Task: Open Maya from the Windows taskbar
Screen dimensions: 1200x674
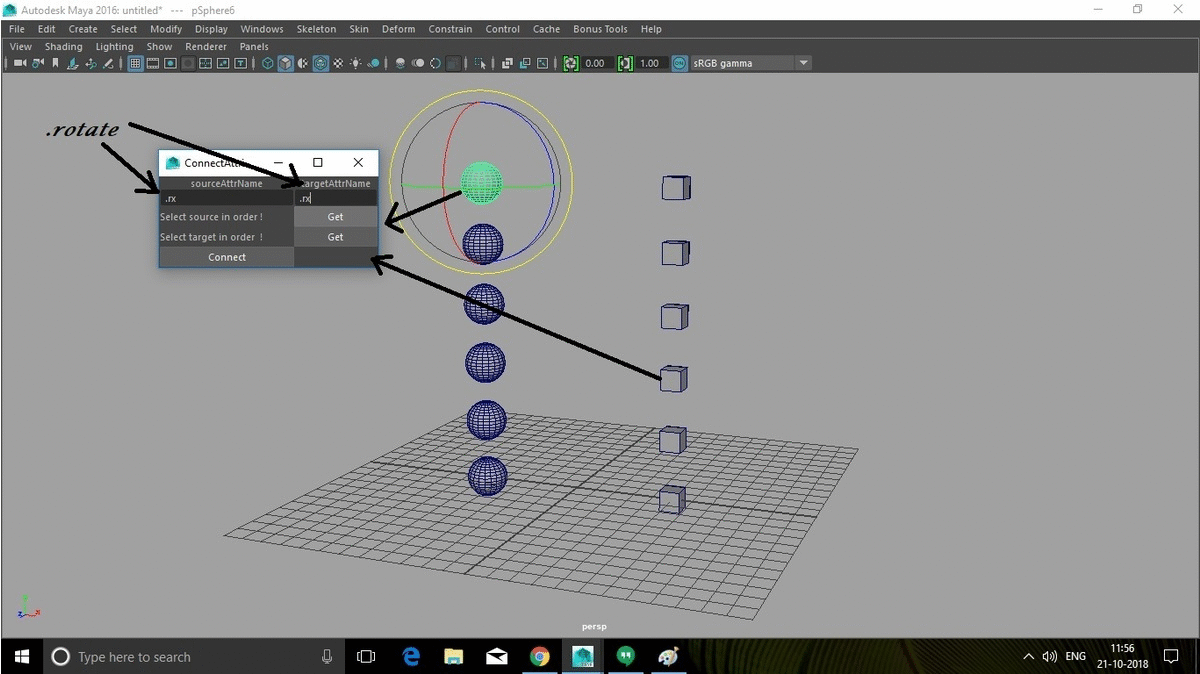Action: click(583, 657)
